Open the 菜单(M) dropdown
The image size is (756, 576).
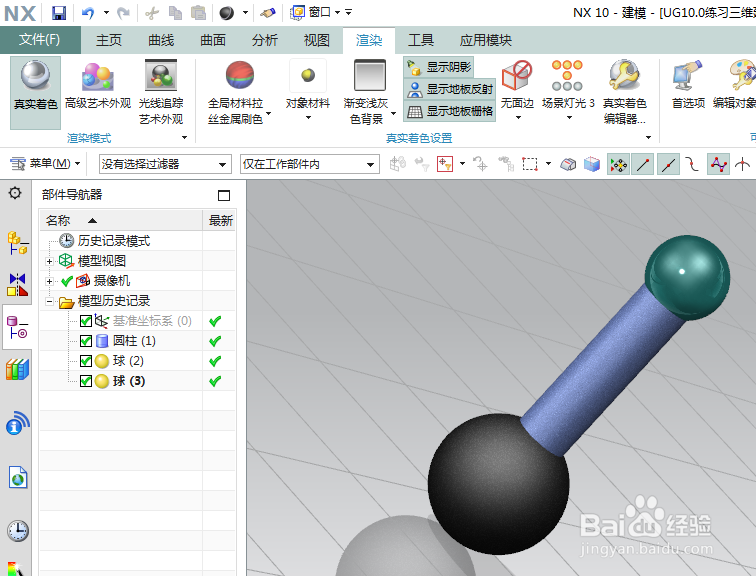pyautogui.click(x=45, y=164)
